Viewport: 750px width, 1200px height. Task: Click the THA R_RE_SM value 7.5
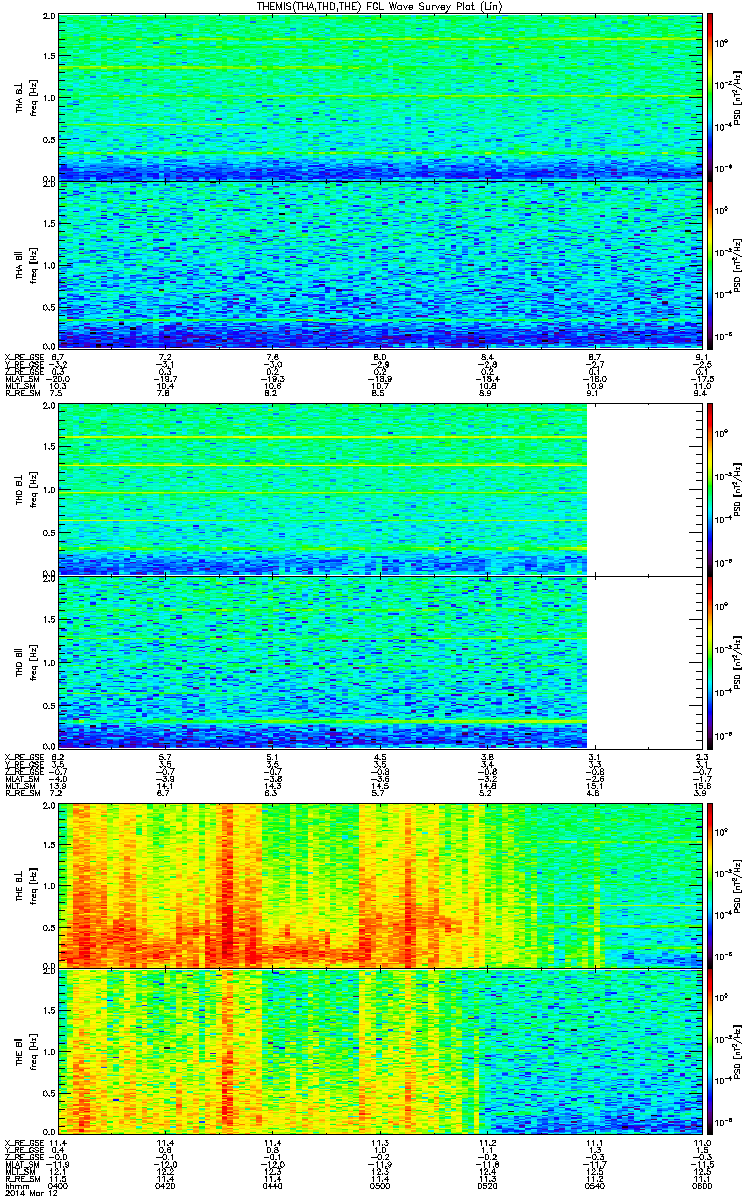[58, 394]
